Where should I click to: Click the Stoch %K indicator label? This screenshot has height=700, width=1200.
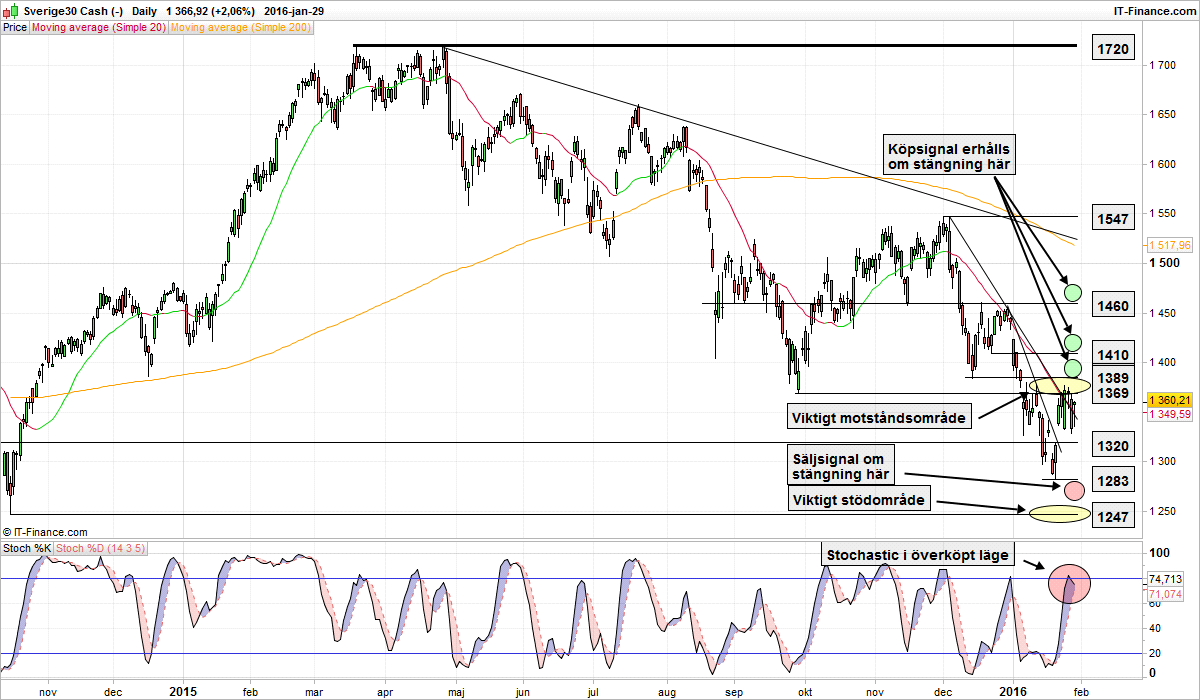coord(26,548)
